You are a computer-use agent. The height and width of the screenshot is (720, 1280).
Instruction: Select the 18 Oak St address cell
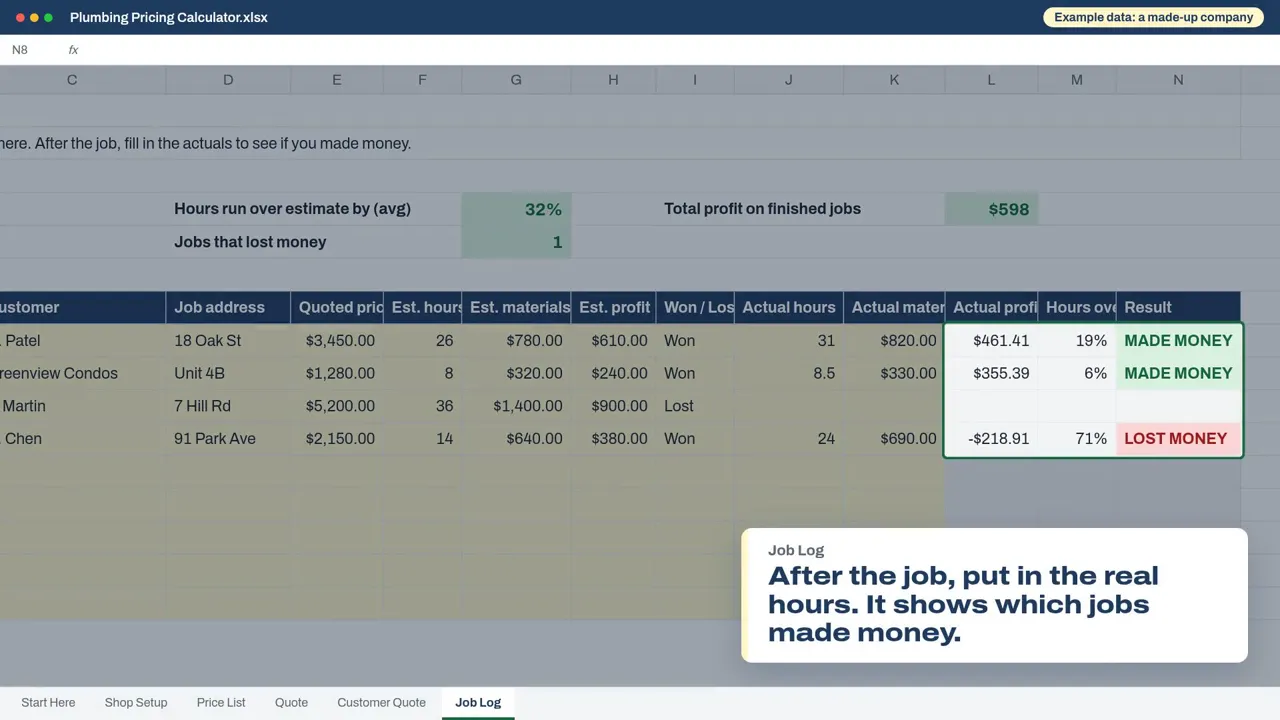[228, 340]
